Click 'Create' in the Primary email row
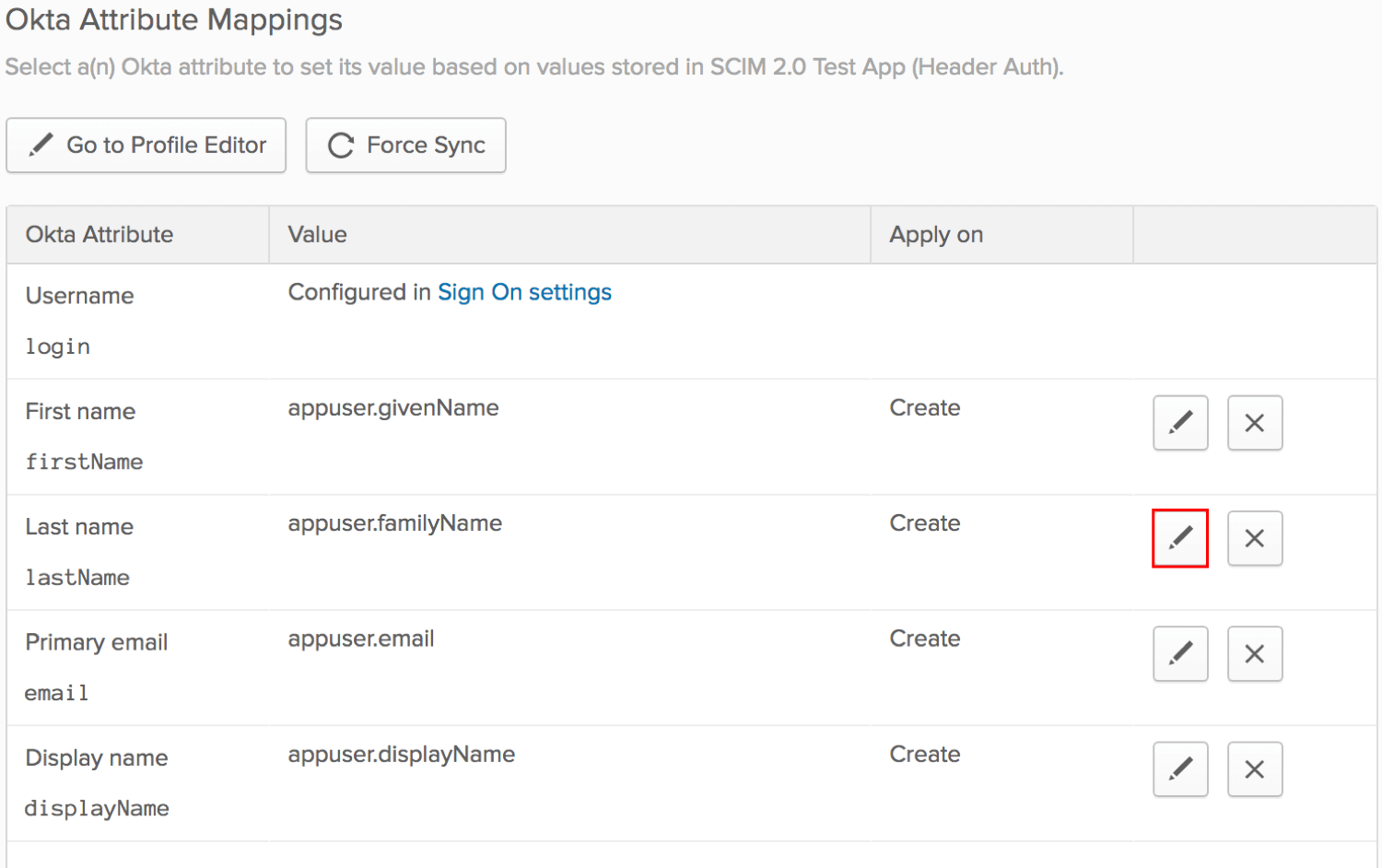The height and width of the screenshot is (868, 1382). pos(925,639)
